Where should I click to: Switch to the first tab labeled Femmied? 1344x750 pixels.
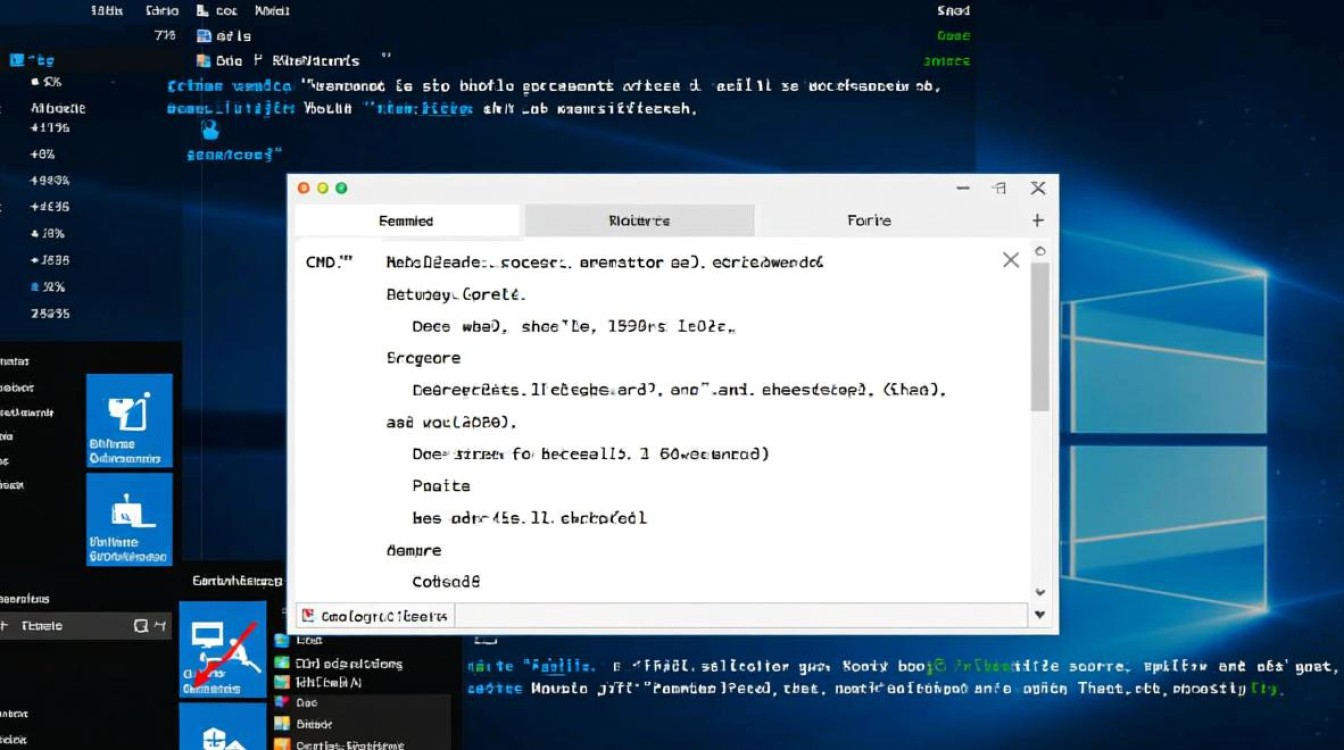coord(406,221)
